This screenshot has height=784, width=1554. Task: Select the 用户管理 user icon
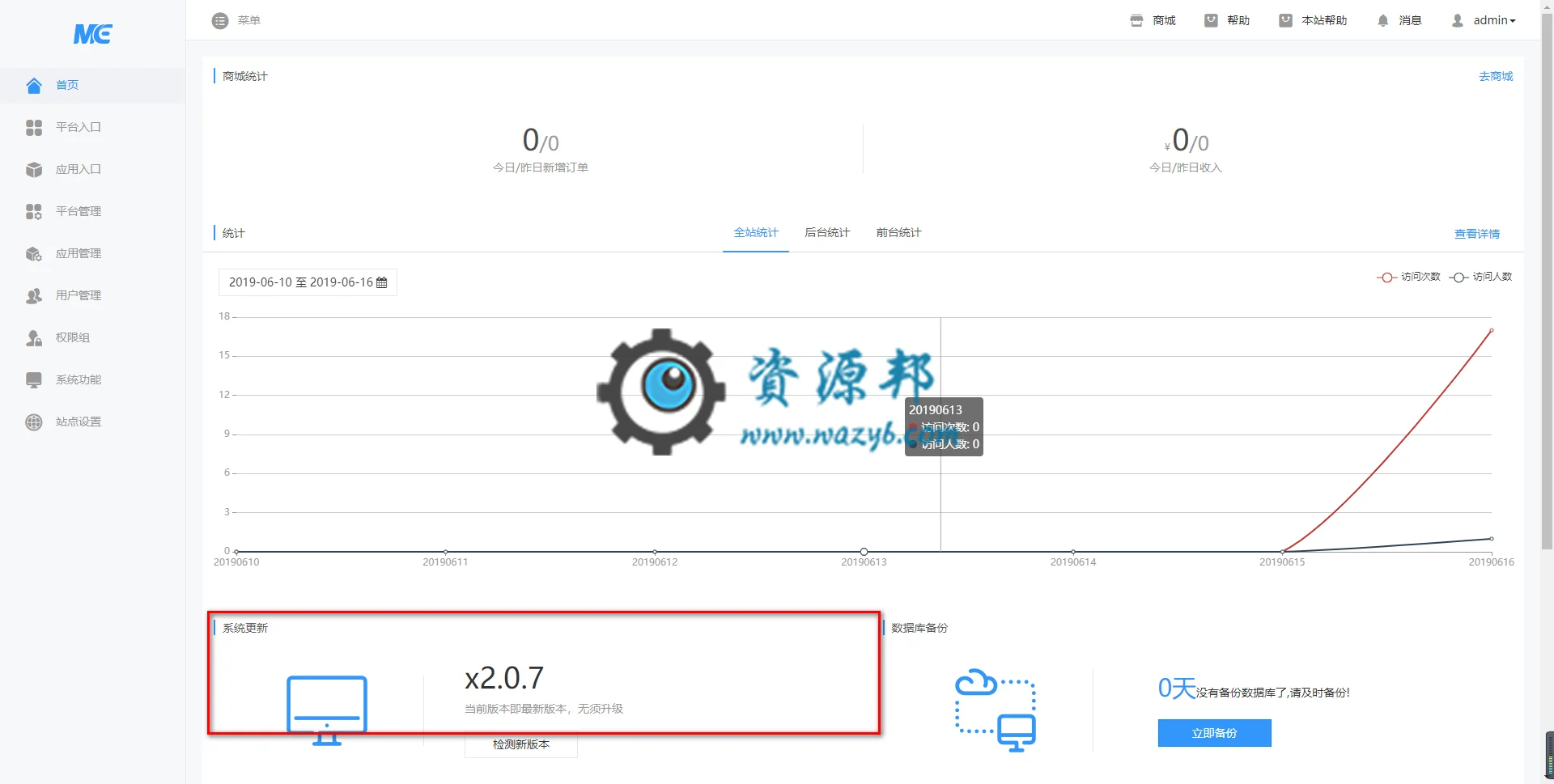tap(34, 295)
